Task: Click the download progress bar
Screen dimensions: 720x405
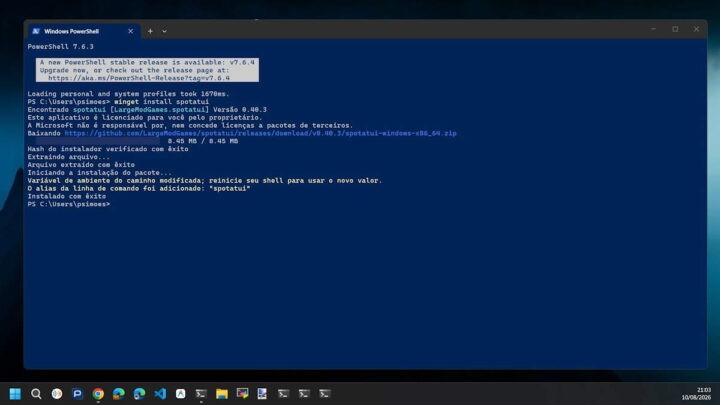Action: [98, 141]
